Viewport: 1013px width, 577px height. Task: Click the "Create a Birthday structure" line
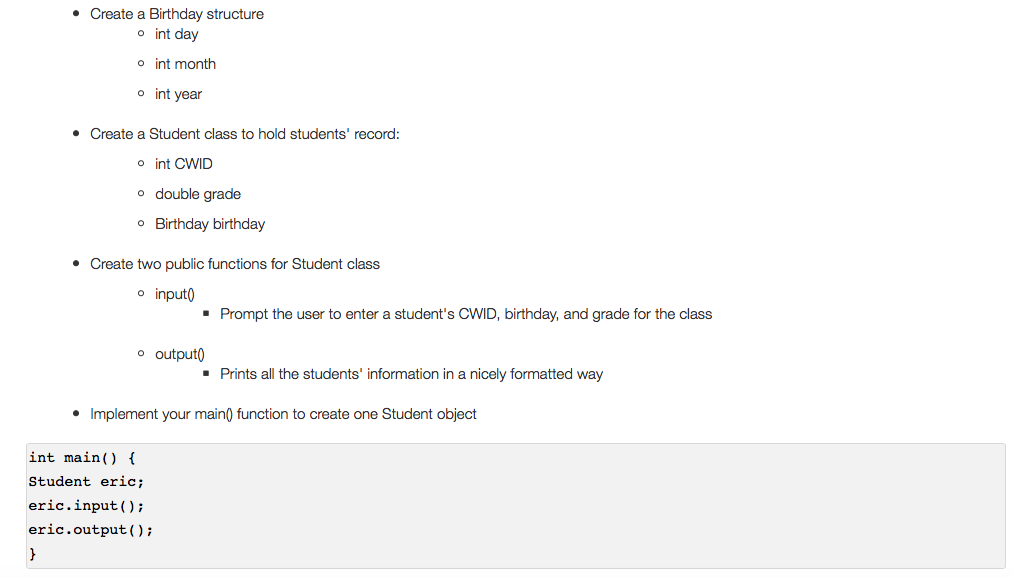pyautogui.click(x=177, y=14)
